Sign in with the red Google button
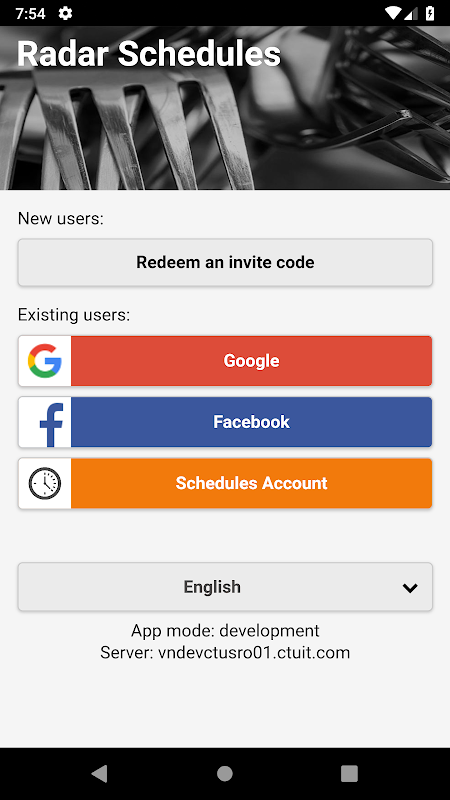Image resolution: width=450 pixels, height=800 pixels. [x=225, y=361]
